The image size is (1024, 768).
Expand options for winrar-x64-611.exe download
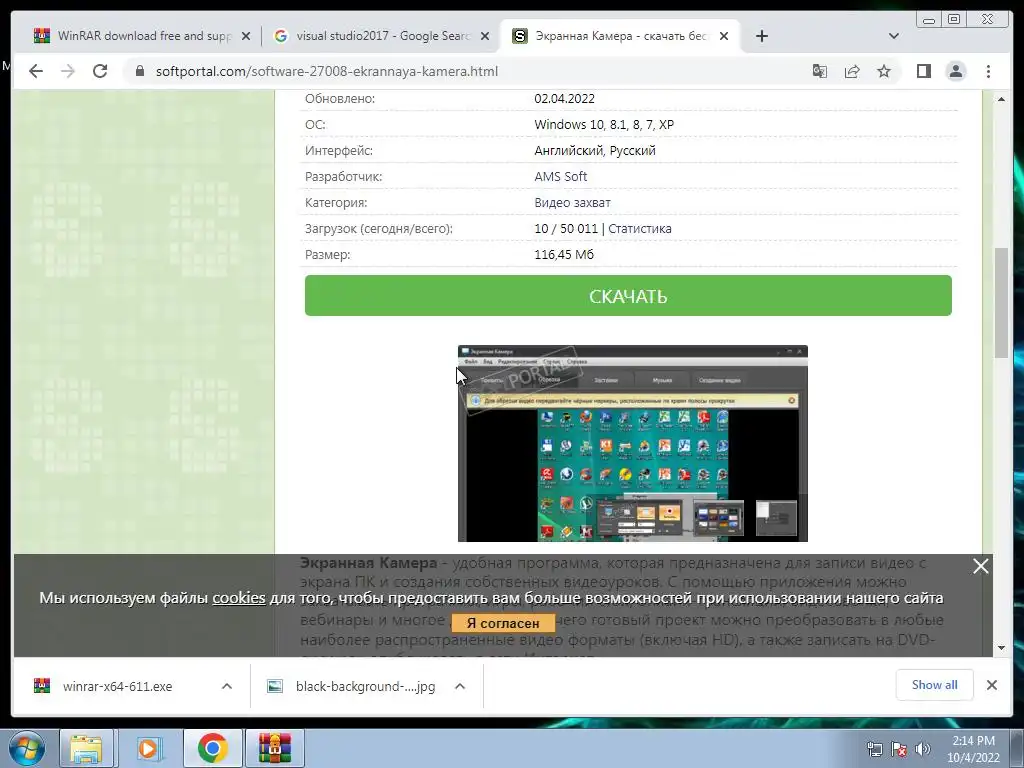pos(227,686)
